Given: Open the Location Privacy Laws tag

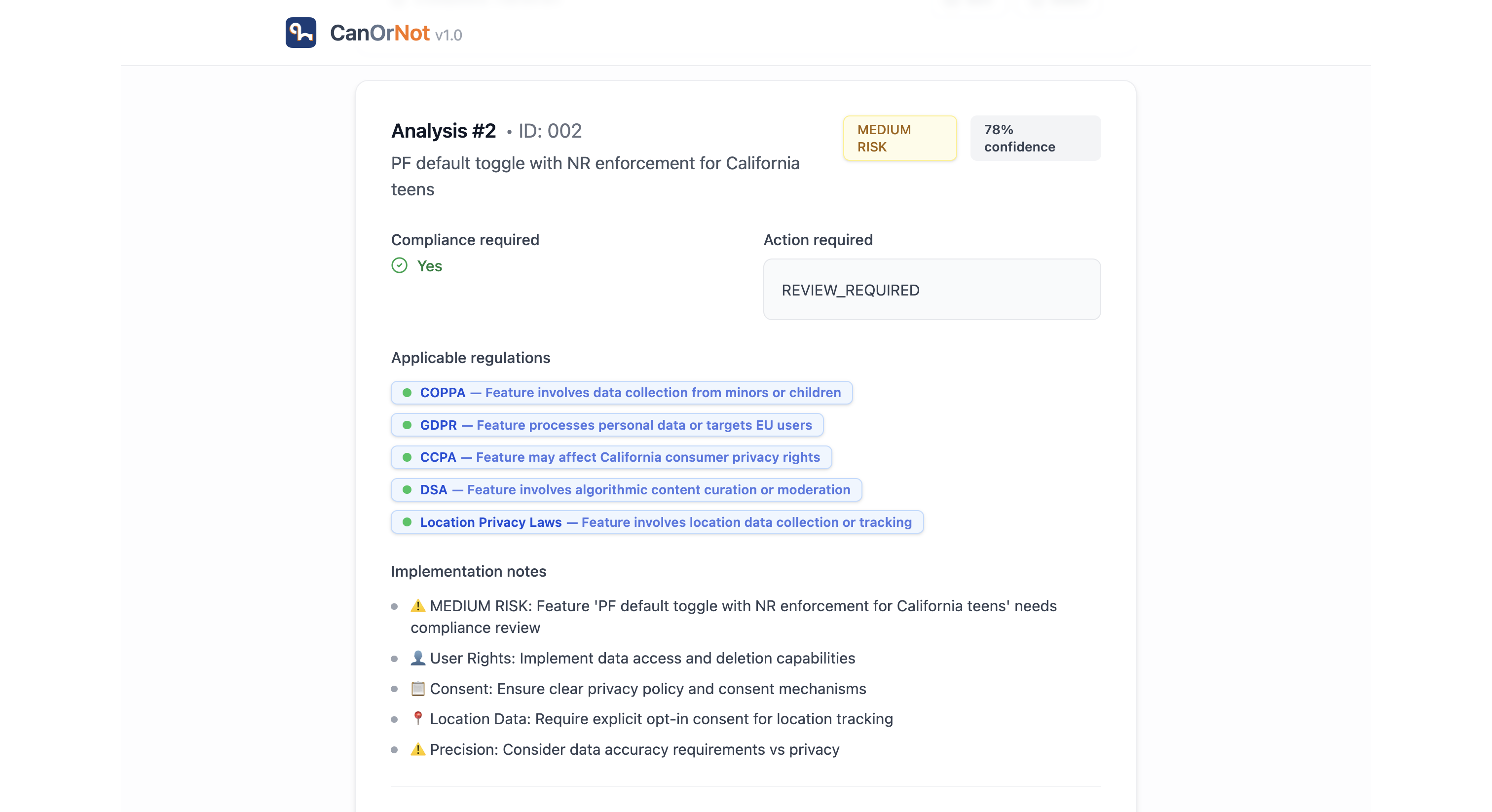Looking at the screenshot, I should click(657, 522).
